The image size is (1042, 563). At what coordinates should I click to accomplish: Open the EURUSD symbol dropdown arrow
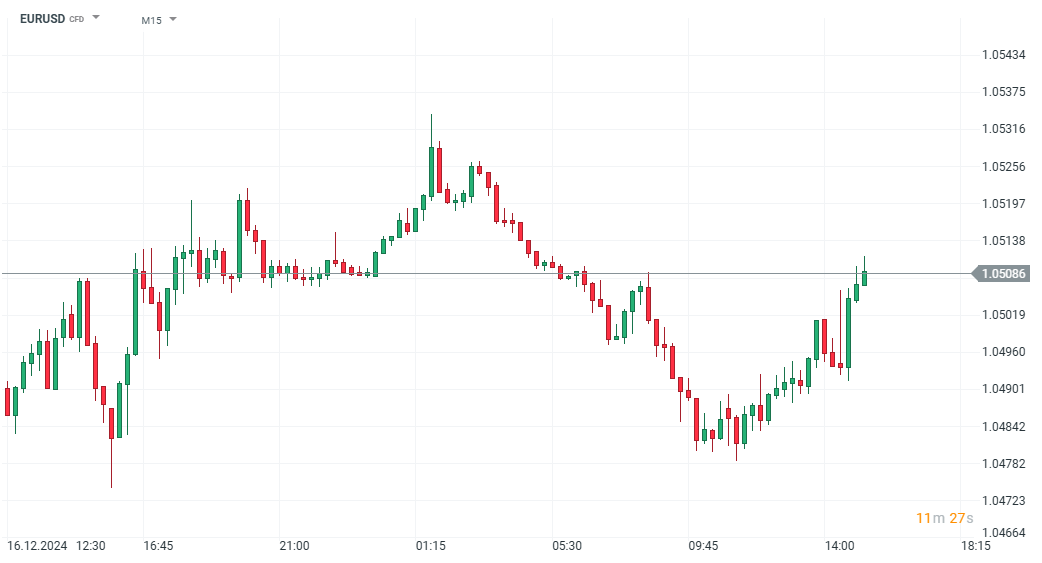click(x=96, y=18)
